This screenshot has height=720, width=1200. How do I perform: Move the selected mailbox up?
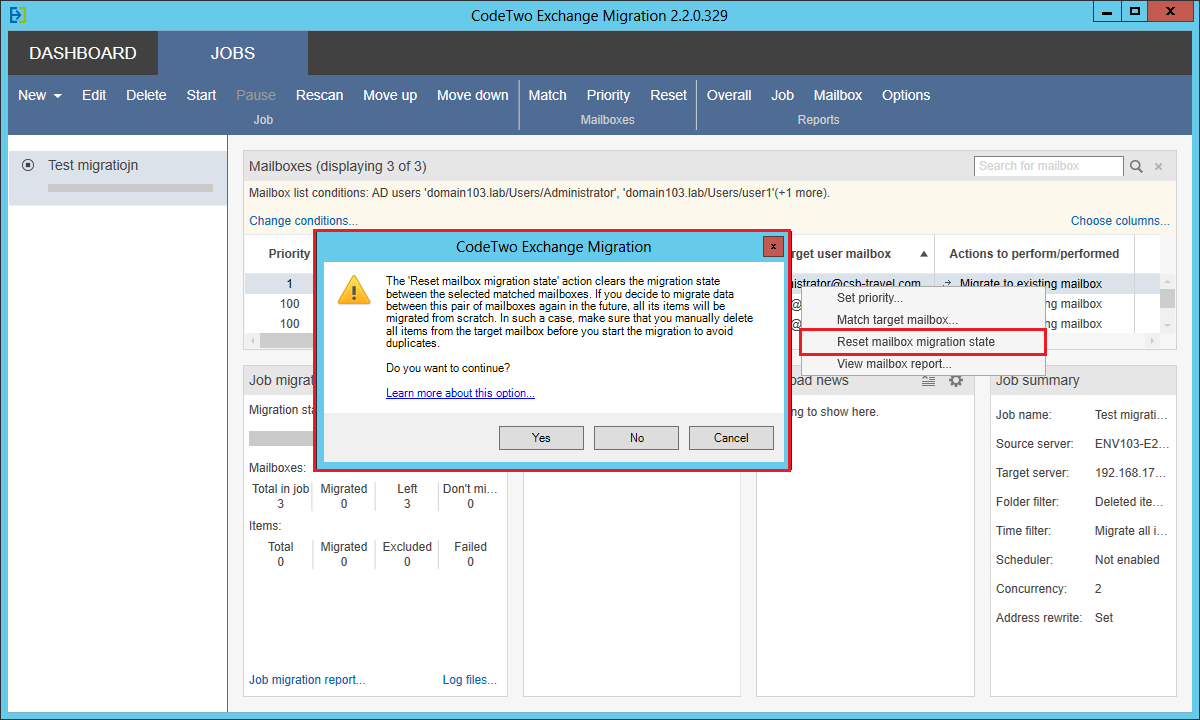(390, 95)
